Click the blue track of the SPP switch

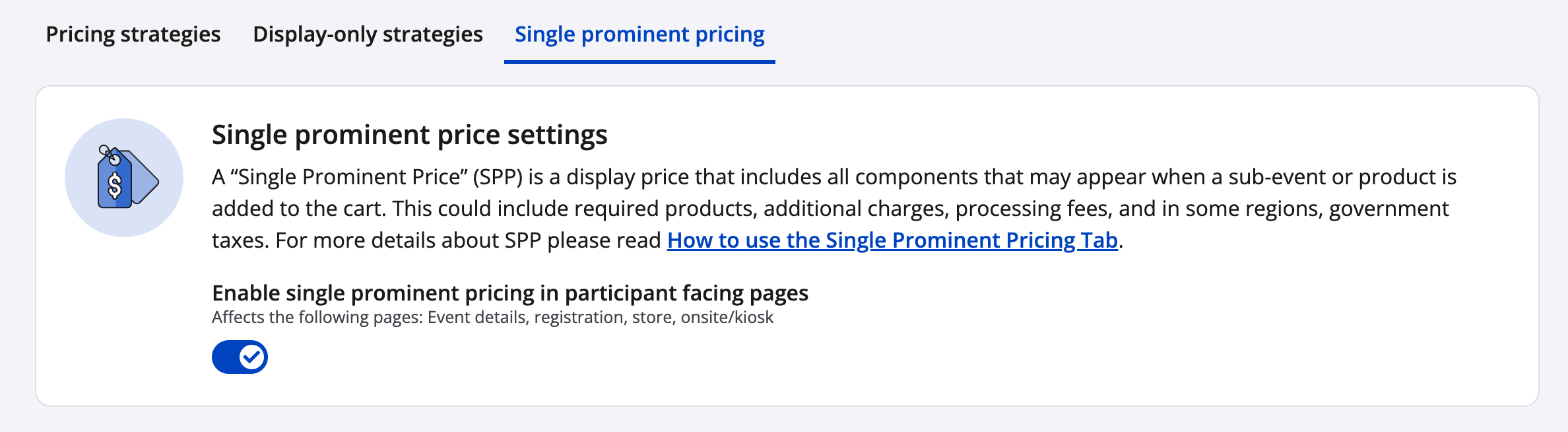tap(226, 357)
